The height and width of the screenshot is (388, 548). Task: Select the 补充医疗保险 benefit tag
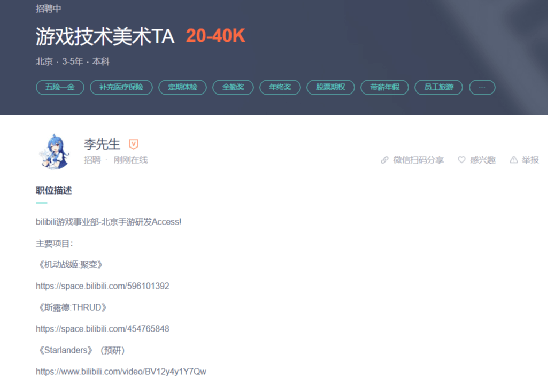121,87
